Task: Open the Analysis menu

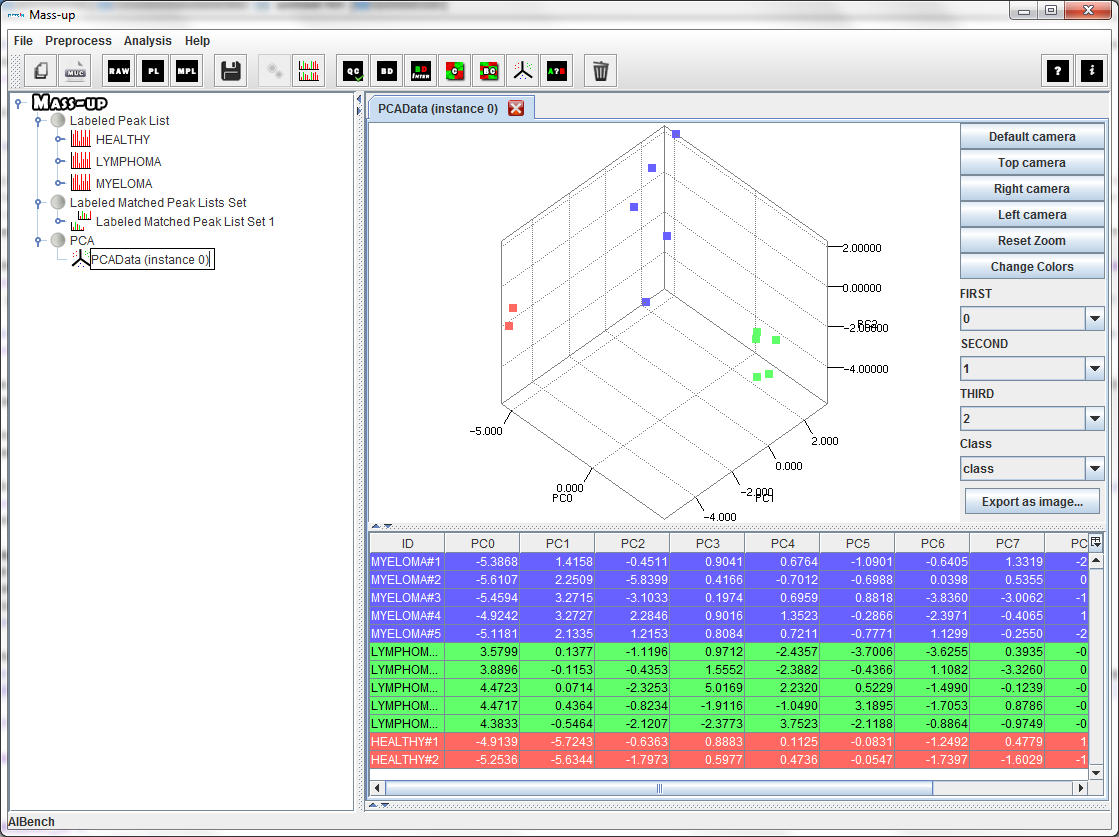Action: coord(147,41)
